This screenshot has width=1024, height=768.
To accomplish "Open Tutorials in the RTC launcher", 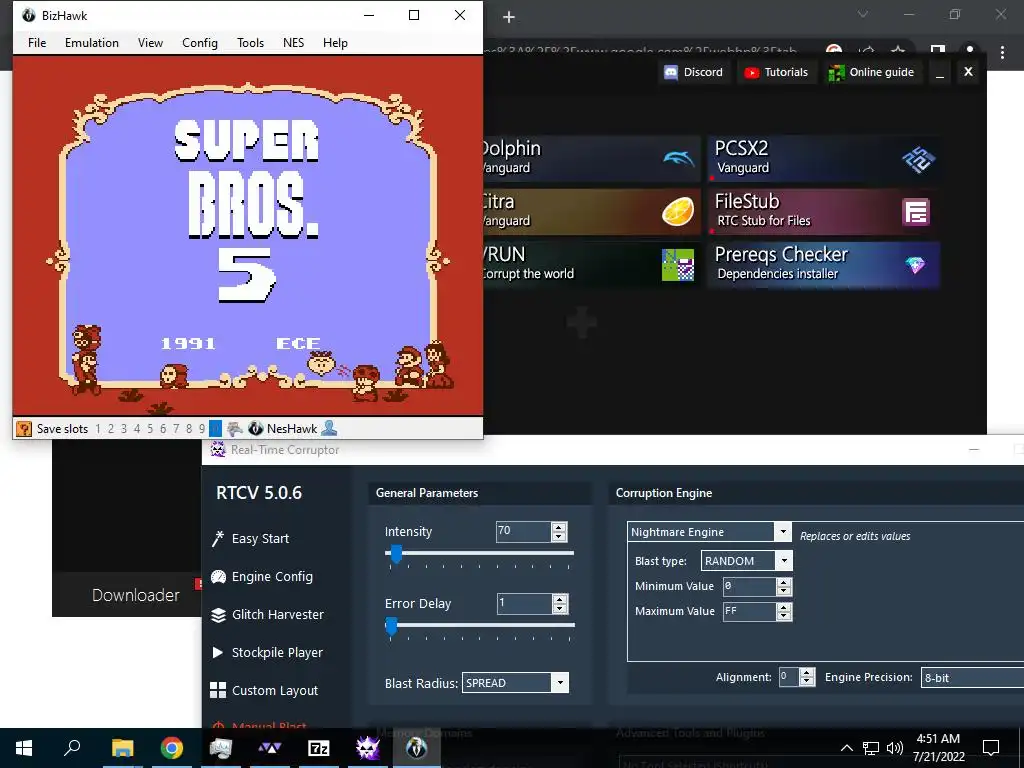I will click(776, 72).
